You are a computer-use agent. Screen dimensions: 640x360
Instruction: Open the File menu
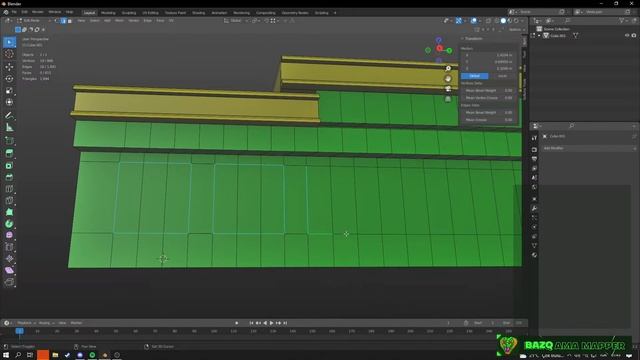pyautogui.click(x=14, y=12)
